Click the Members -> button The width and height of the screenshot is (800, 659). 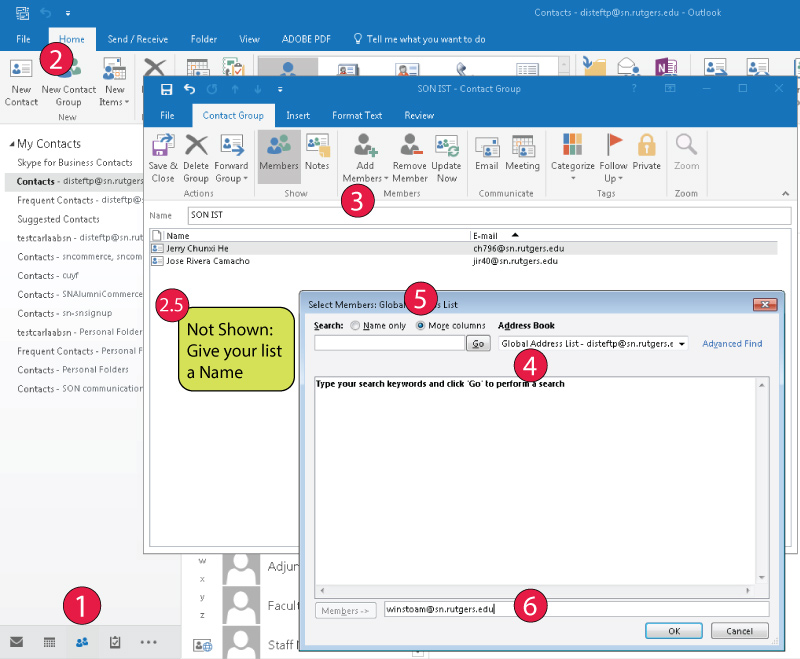(x=345, y=611)
